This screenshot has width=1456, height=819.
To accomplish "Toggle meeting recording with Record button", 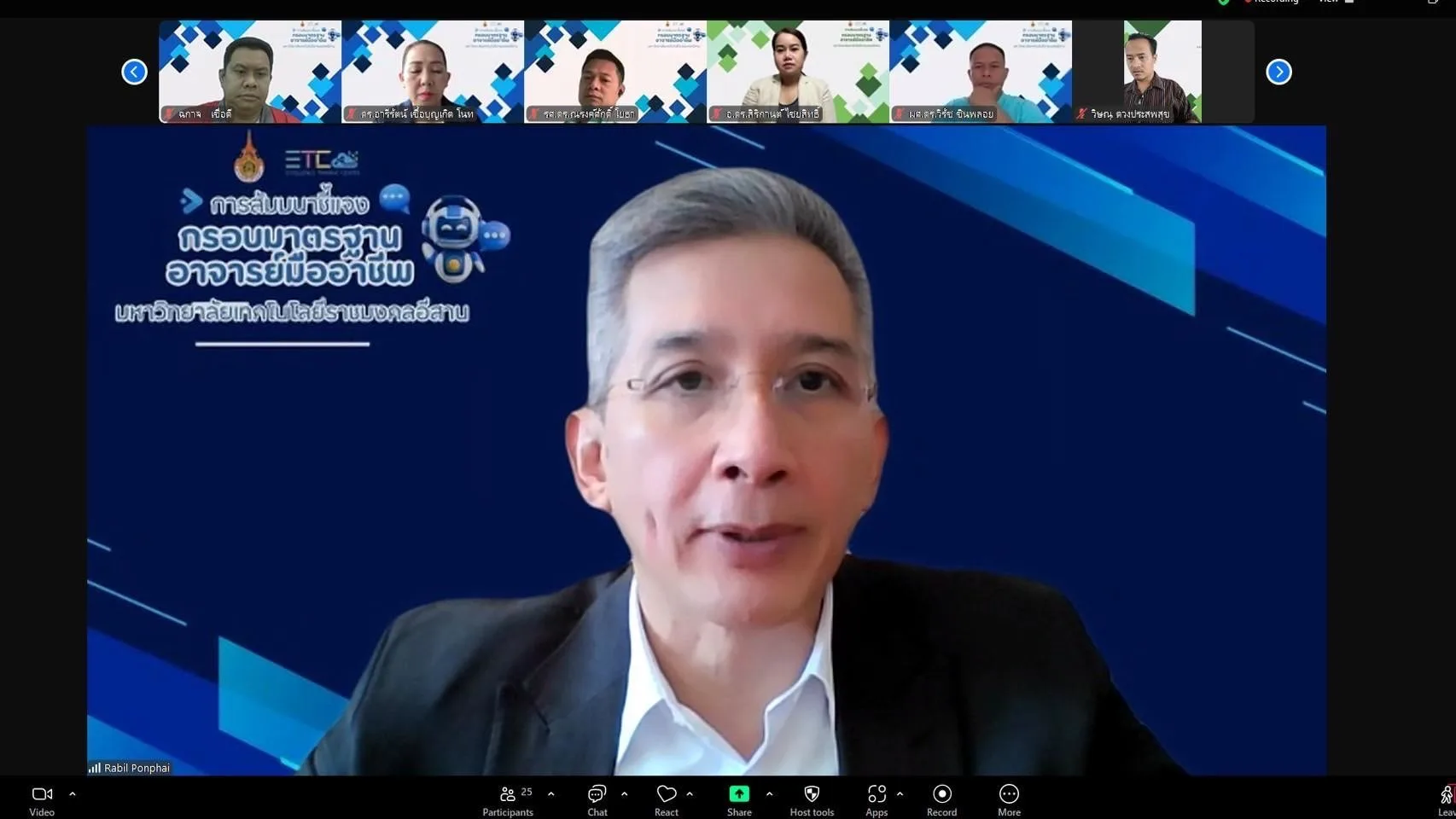I will coord(941,794).
